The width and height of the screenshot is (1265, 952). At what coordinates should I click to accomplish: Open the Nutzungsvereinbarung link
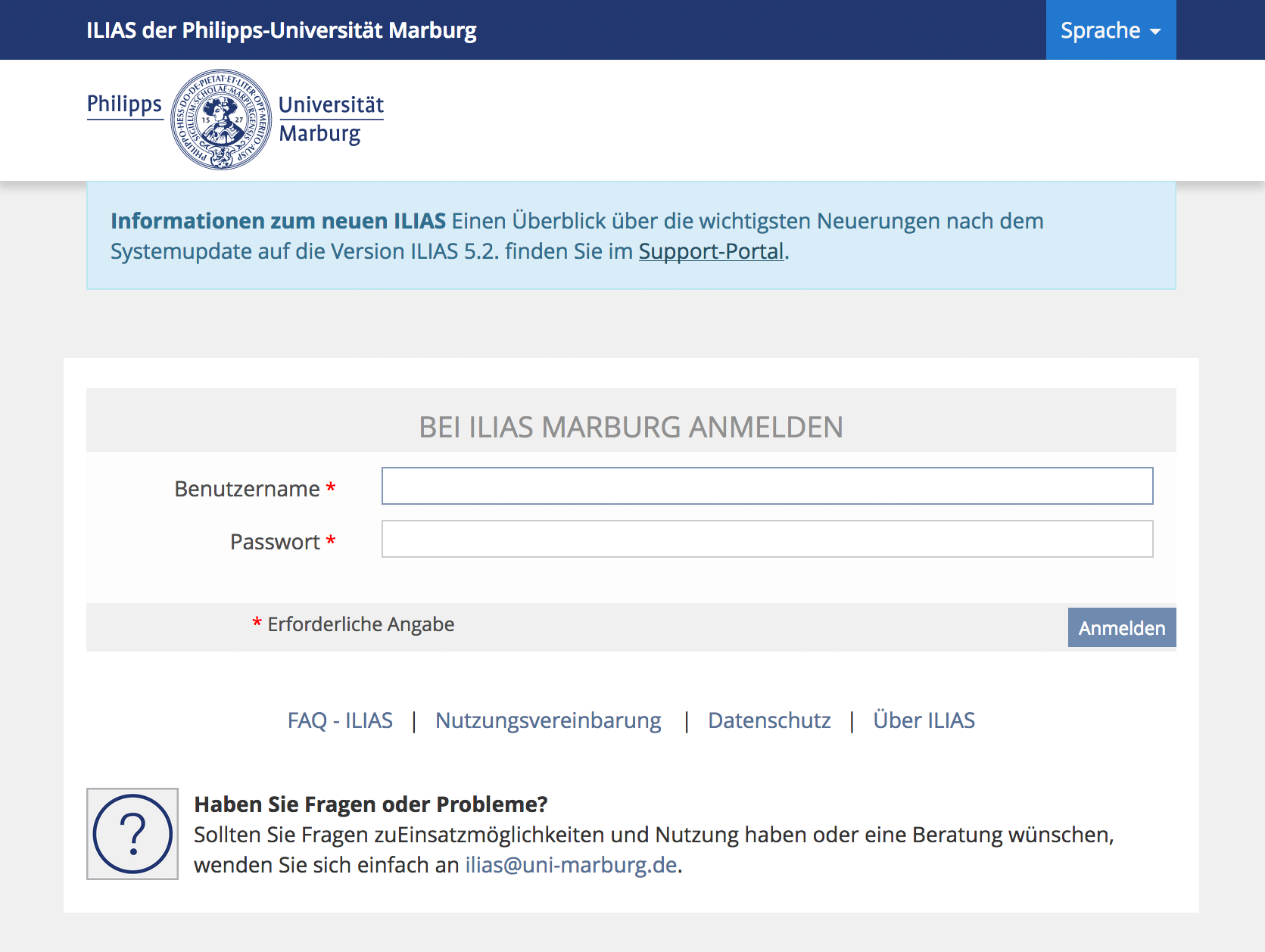548,720
